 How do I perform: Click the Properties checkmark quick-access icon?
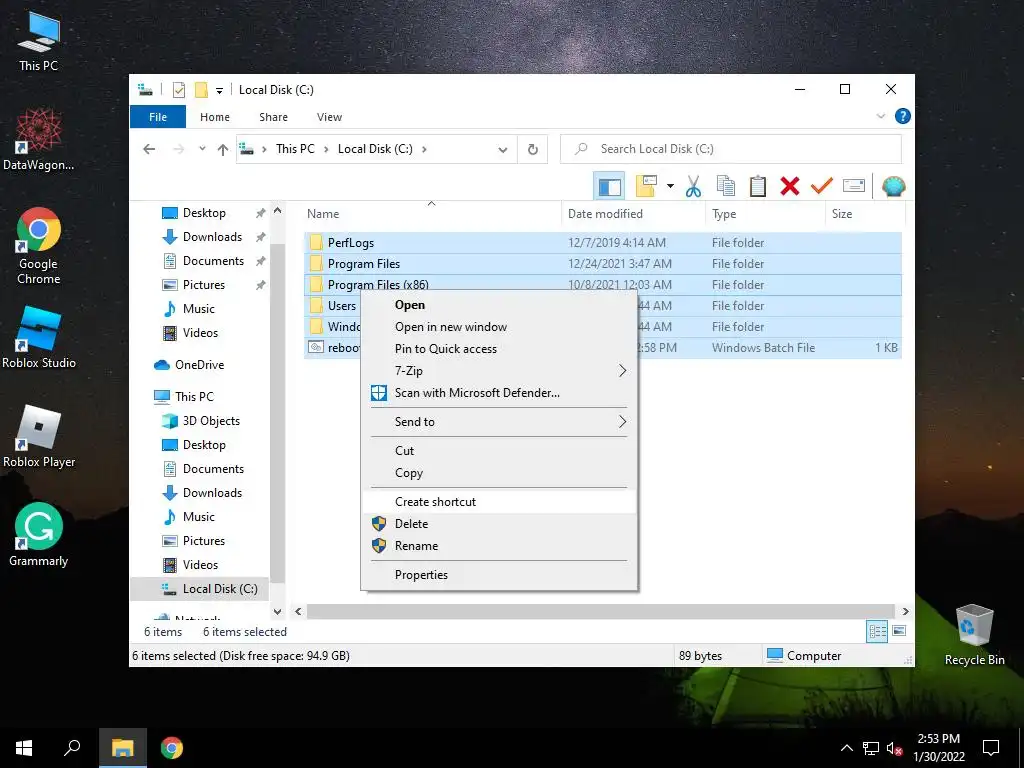179,90
